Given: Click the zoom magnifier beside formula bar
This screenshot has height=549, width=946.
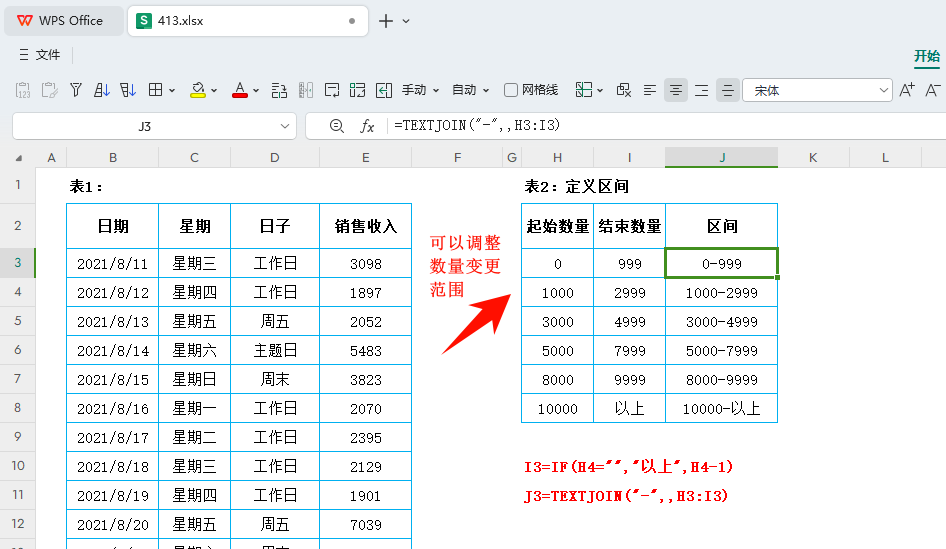Looking at the screenshot, I should [x=337, y=125].
